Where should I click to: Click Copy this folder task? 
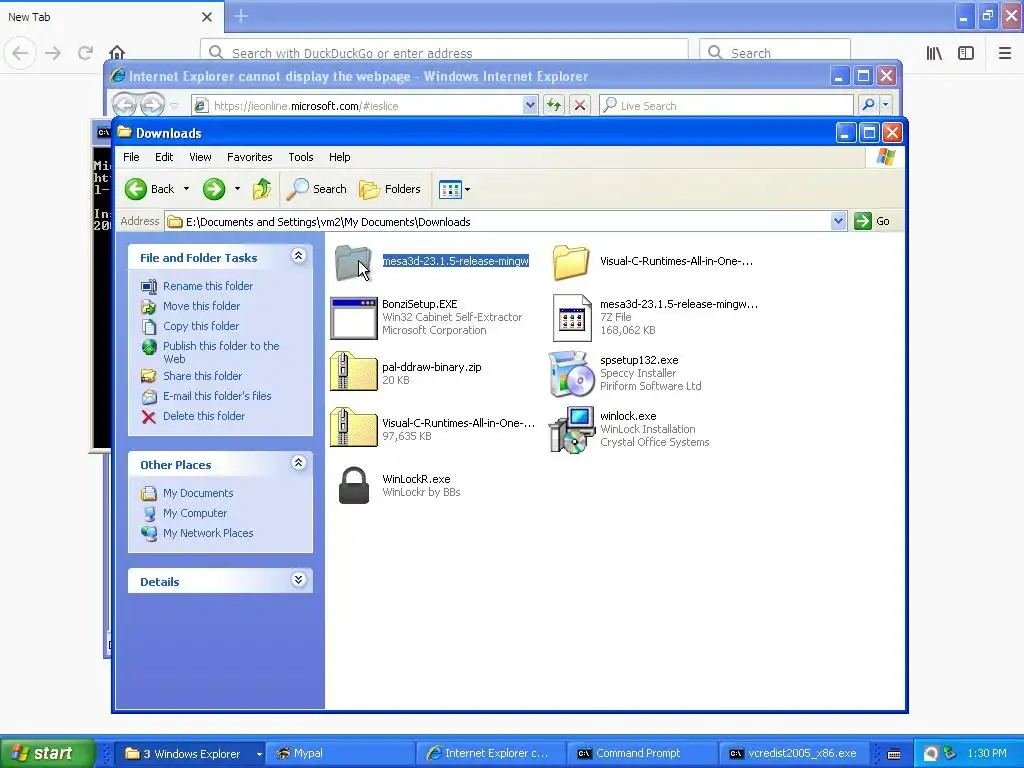tap(200, 326)
